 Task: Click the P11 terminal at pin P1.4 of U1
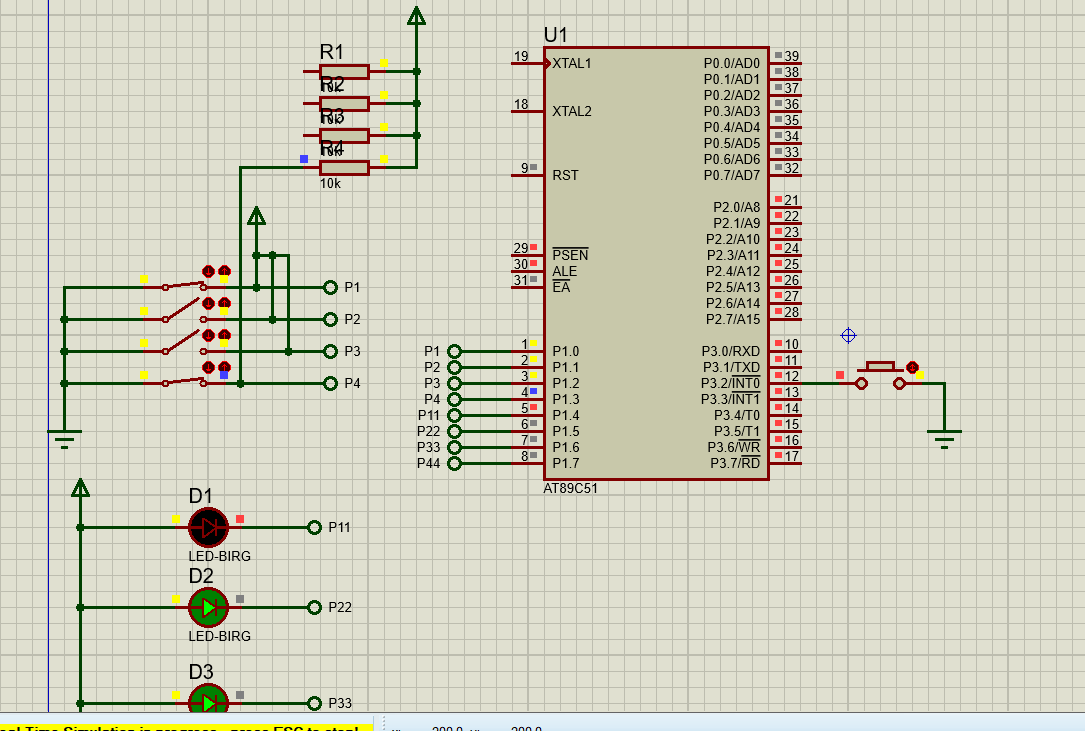pos(454,415)
